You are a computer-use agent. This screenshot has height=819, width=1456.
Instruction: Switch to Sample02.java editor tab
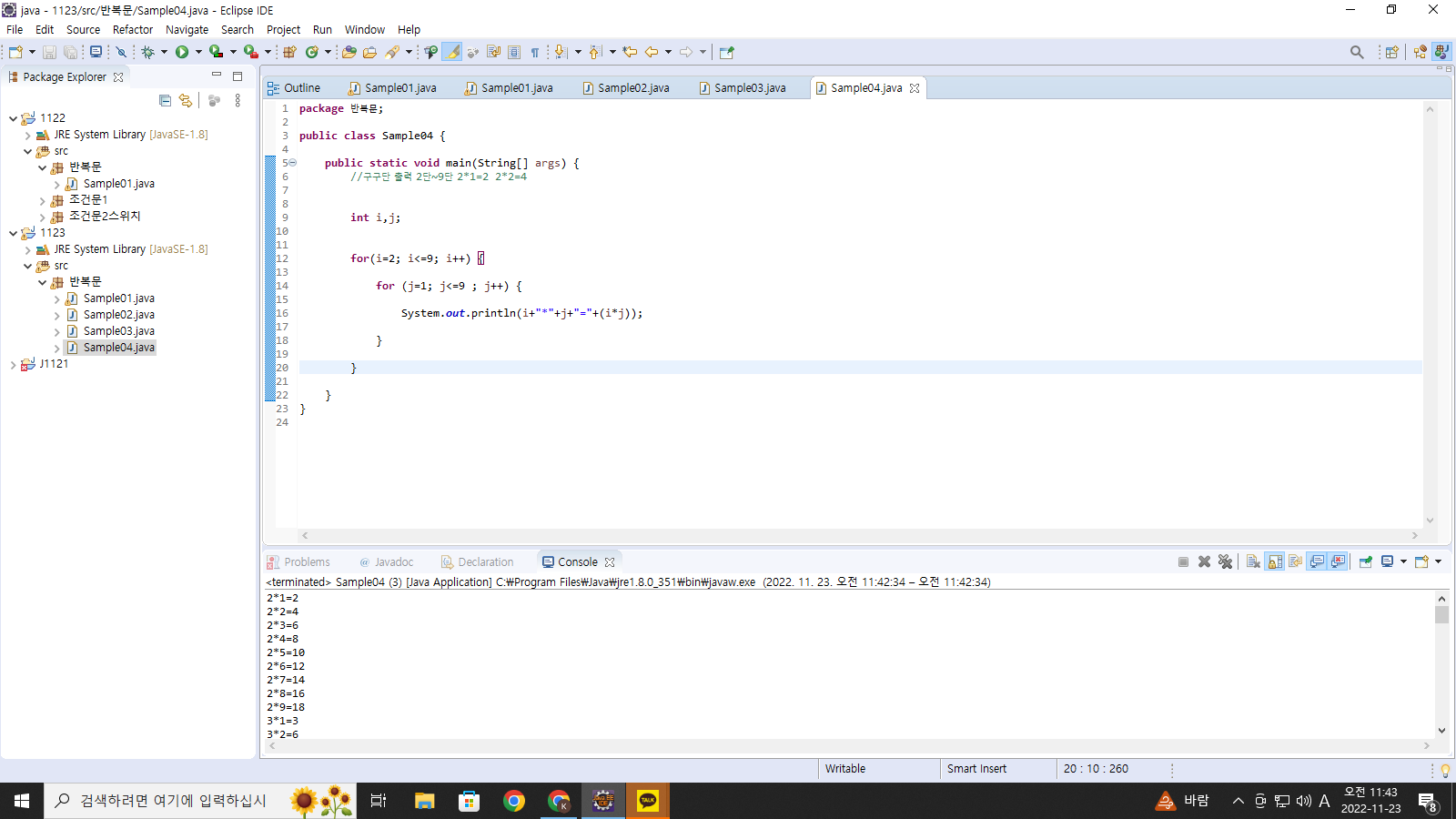tap(626, 88)
